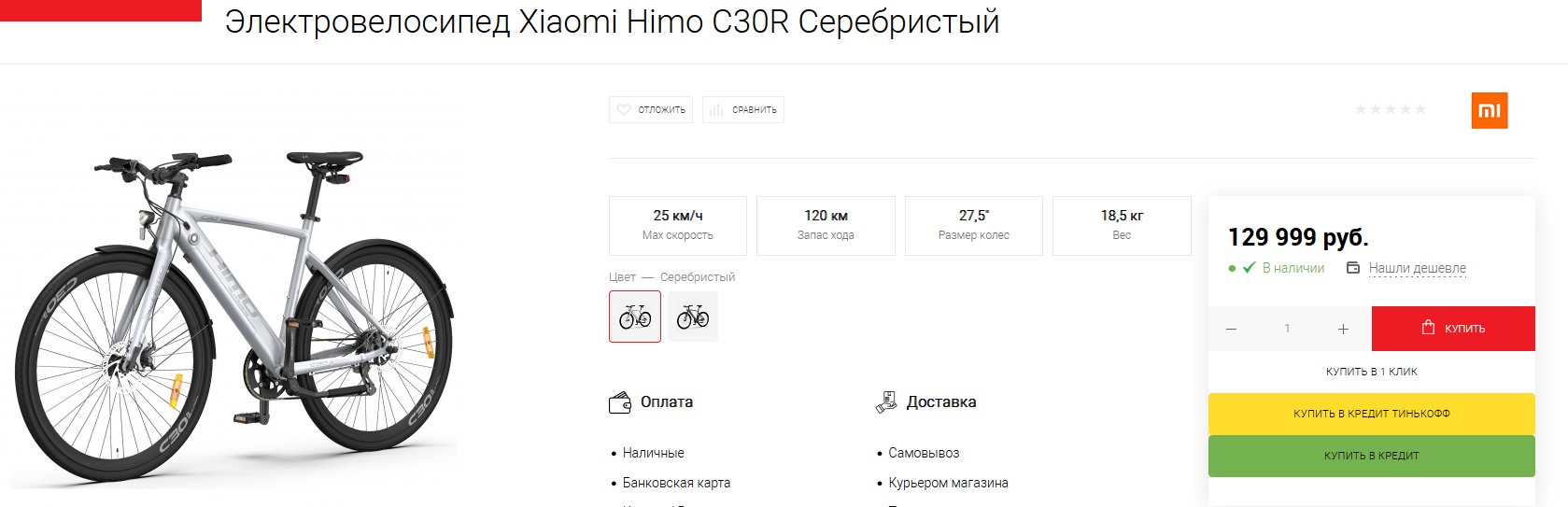
Task: Select the black bike color swatch
Action: pyautogui.click(x=693, y=317)
